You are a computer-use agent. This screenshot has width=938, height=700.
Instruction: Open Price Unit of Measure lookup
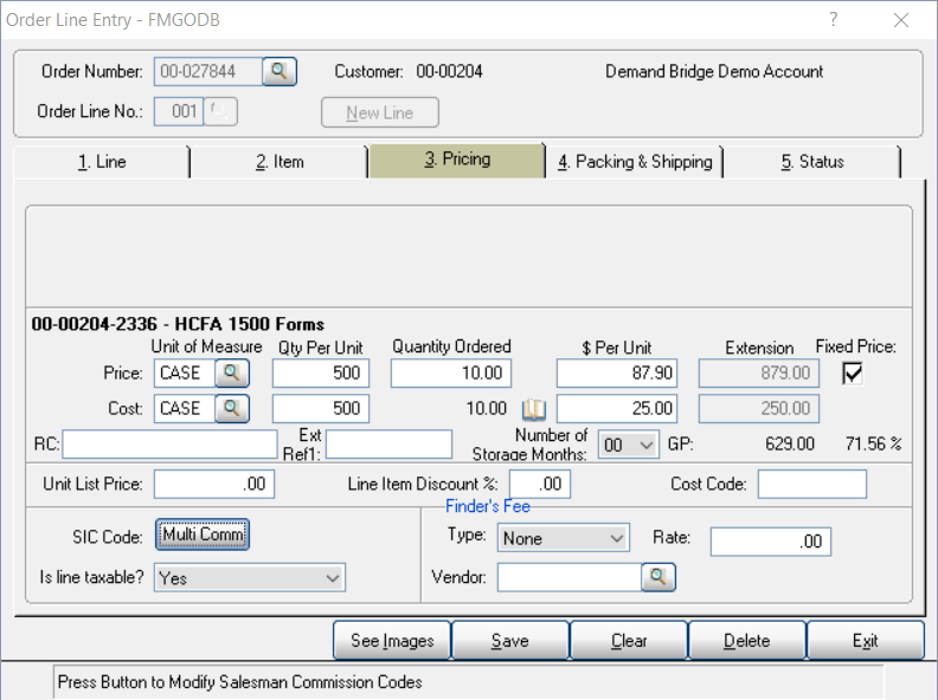(x=232, y=373)
